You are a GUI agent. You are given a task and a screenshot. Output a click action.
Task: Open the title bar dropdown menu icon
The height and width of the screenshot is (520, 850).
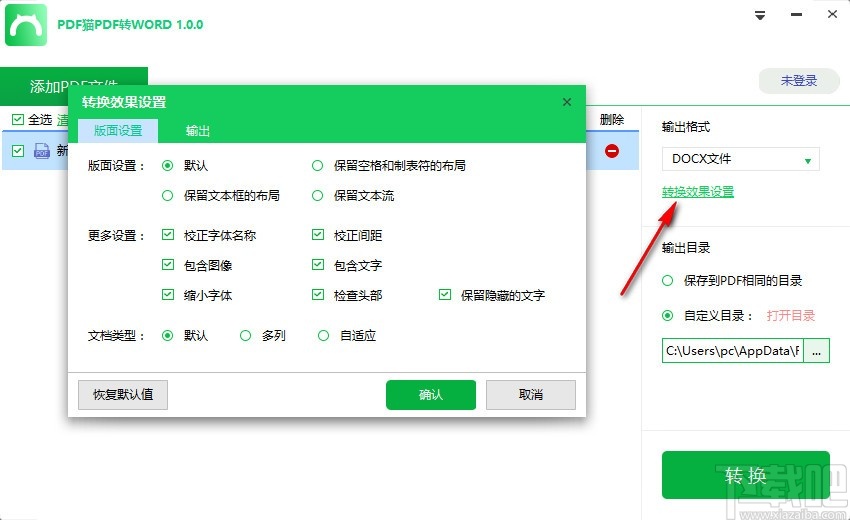click(x=760, y=15)
